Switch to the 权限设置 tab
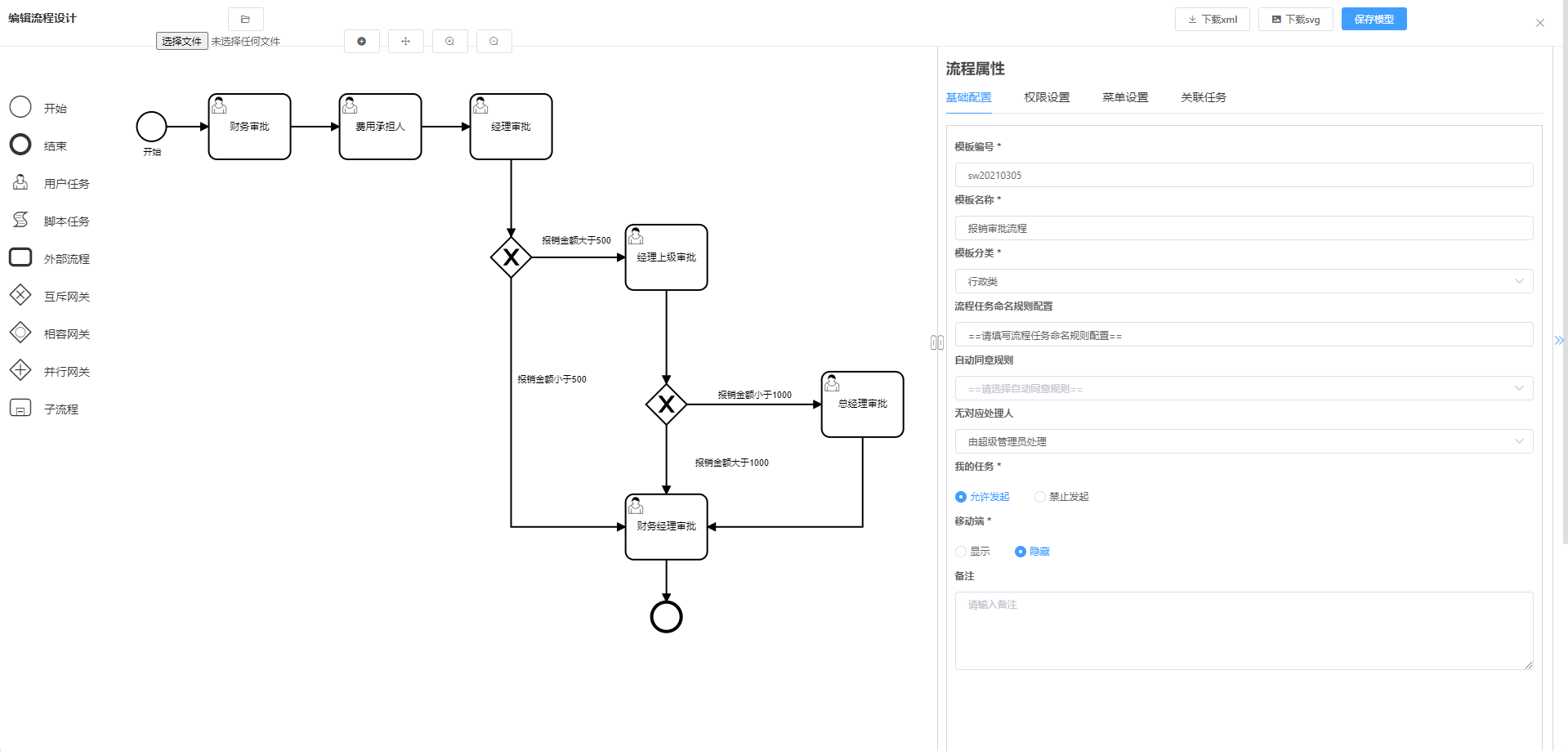1568x751 pixels. [1047, 97]
